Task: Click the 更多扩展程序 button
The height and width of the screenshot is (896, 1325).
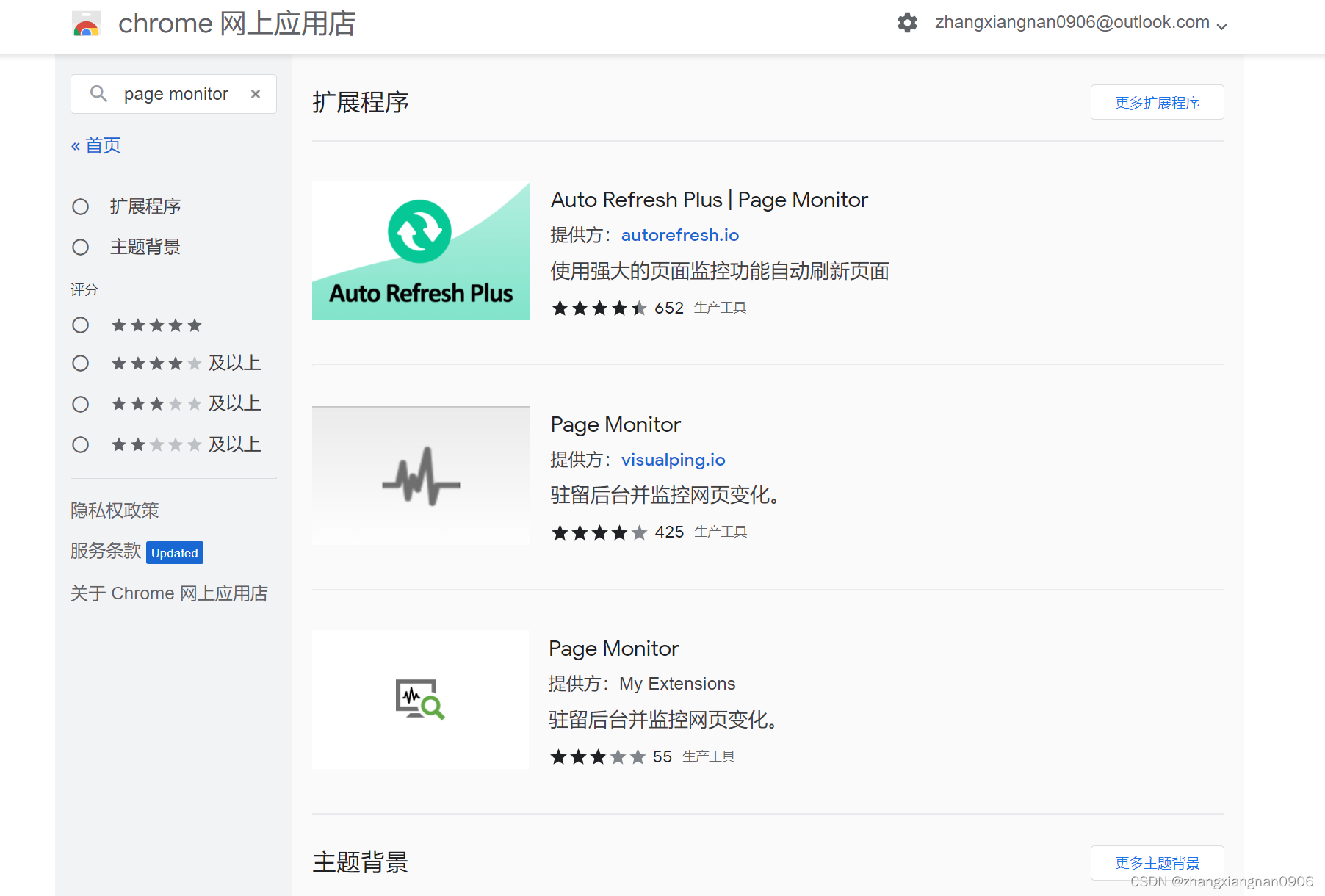Action: pyautogui.click(x=1157, y=102)
